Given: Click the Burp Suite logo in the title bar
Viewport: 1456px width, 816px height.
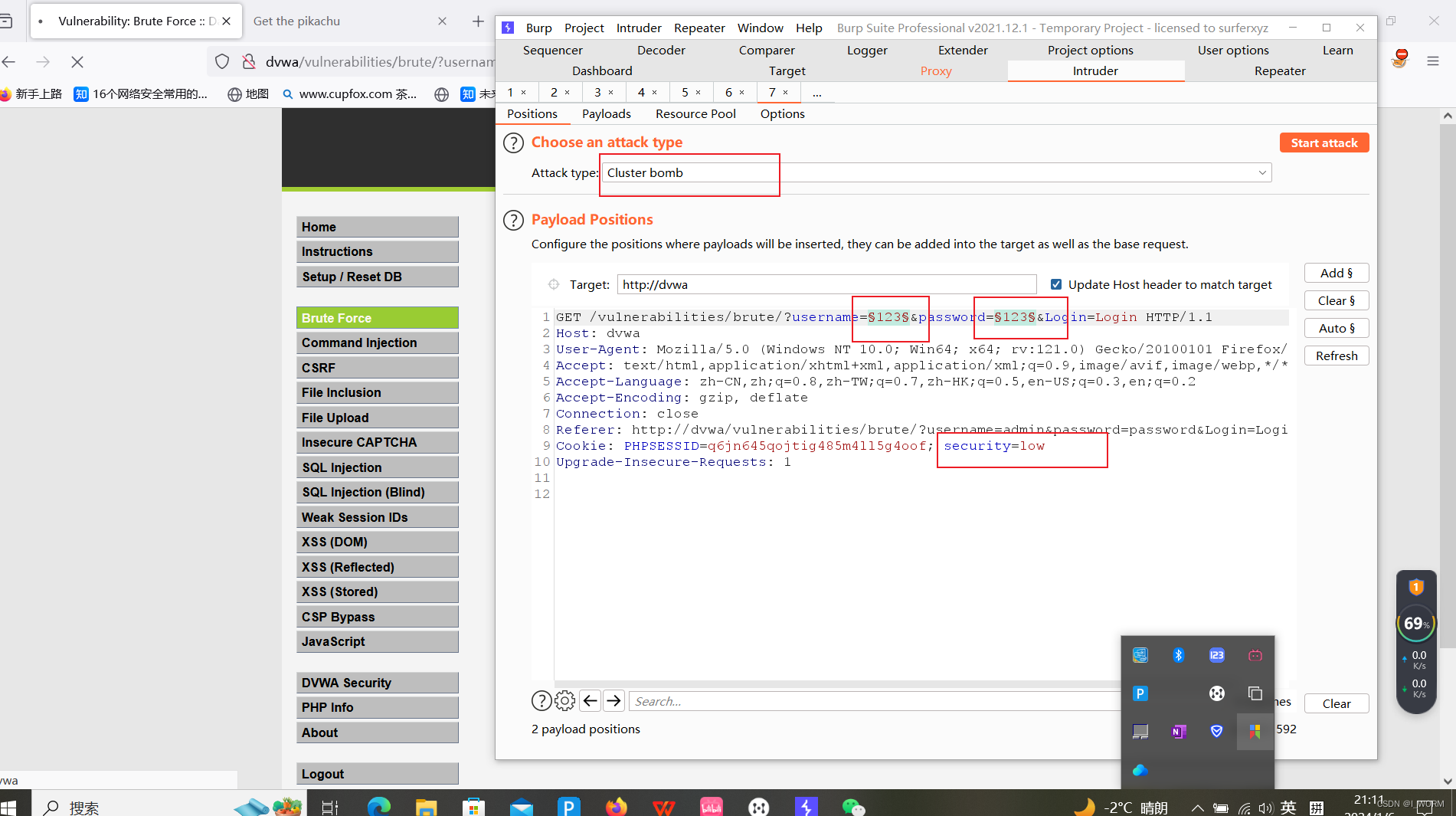Looking at the screenshot, I should pyautogui.click(x=508, y=28).
